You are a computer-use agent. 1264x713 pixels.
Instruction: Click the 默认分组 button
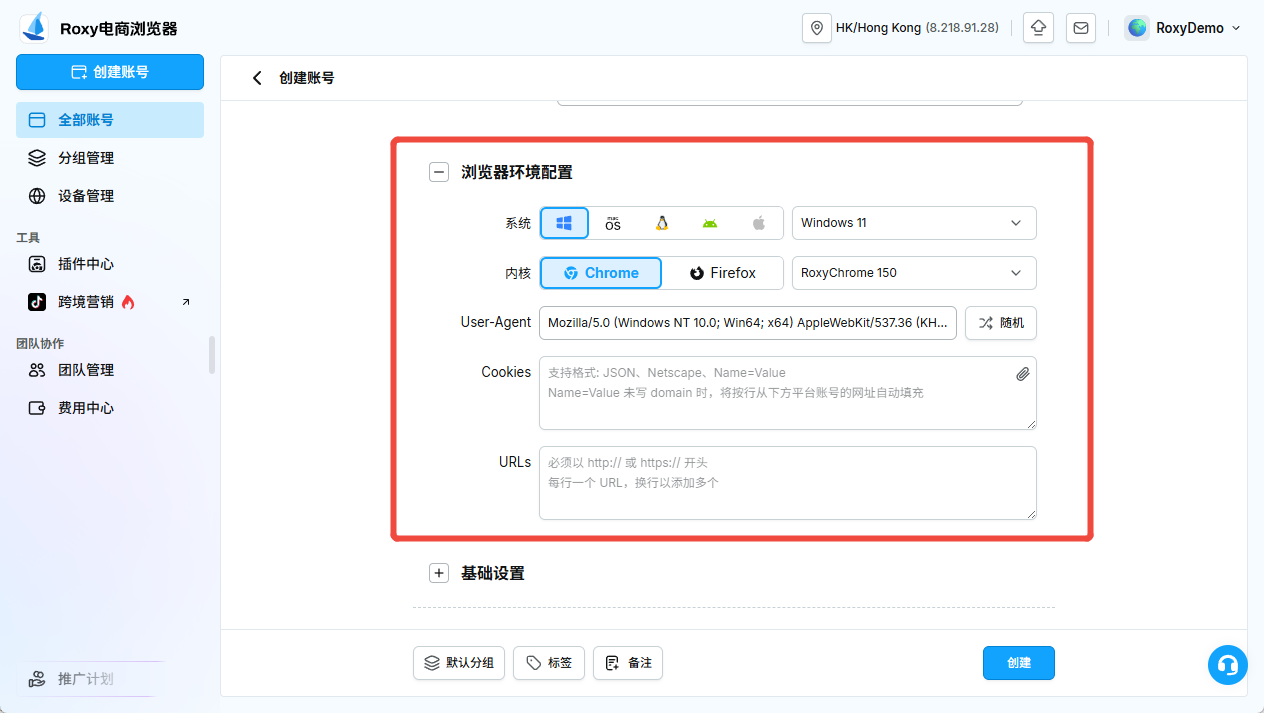[459, 663]
